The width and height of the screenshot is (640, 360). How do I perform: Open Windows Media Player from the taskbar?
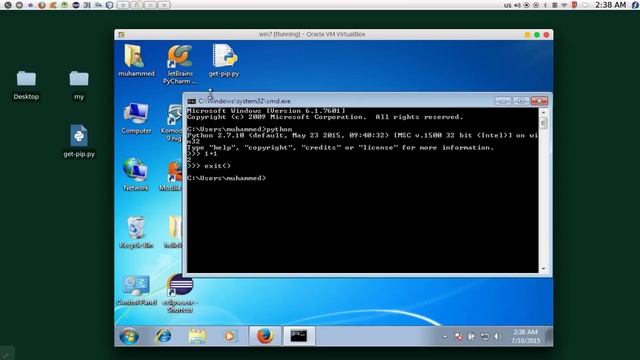click(230, 336)
